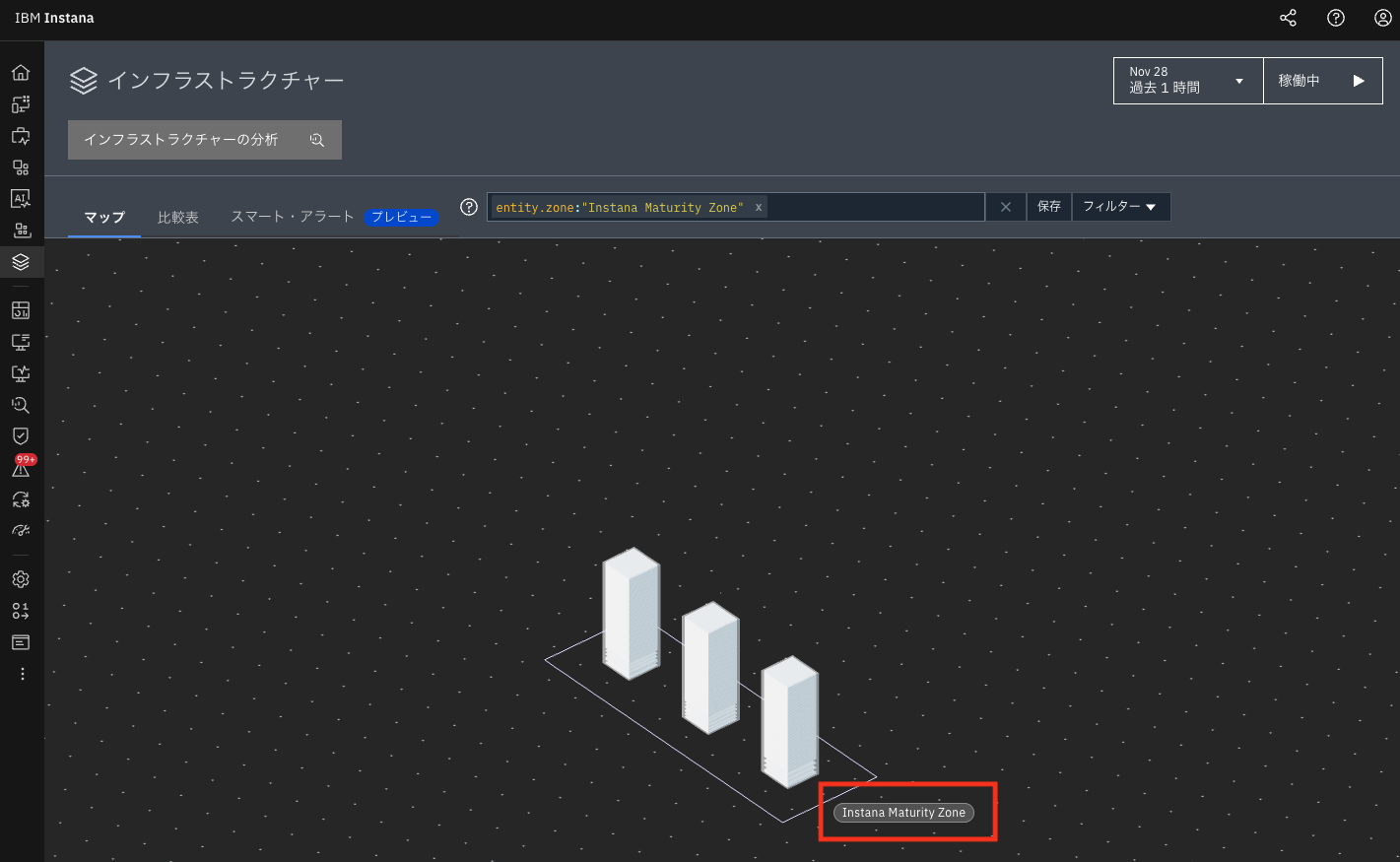Open the speedometer gauge icon in sidebar

point(21,531)
